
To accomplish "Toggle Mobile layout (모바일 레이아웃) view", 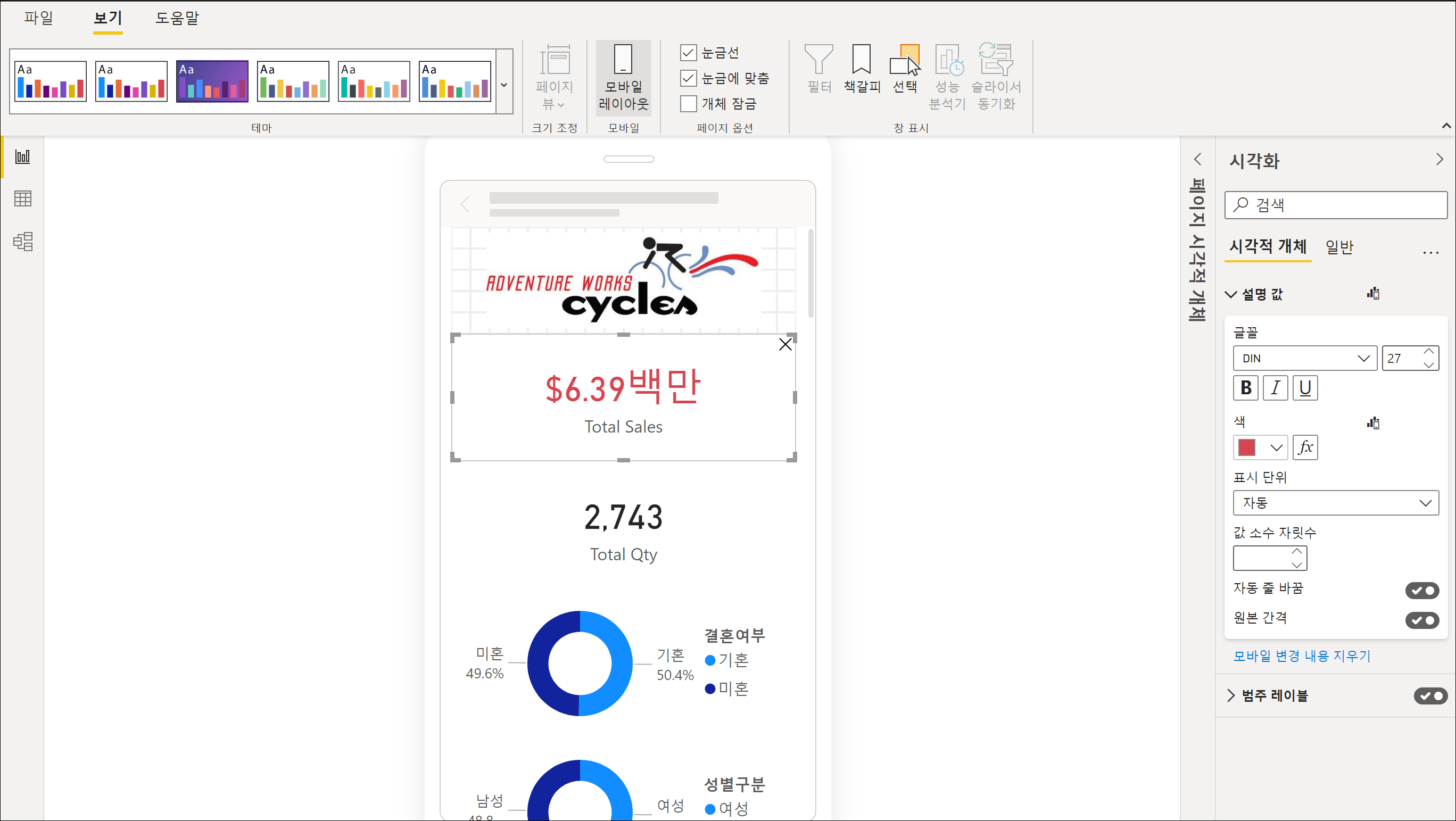I will [x=624, y=78].
